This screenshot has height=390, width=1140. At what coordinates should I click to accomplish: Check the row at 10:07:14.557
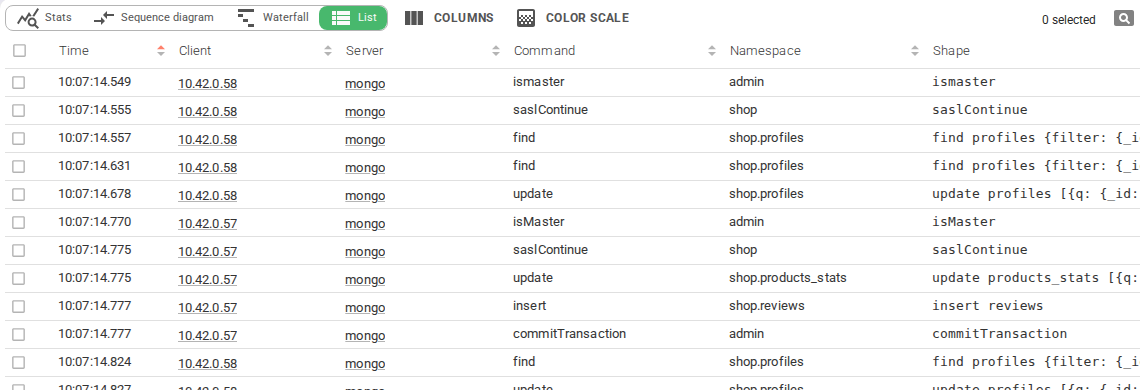click(x=18, y=138)
